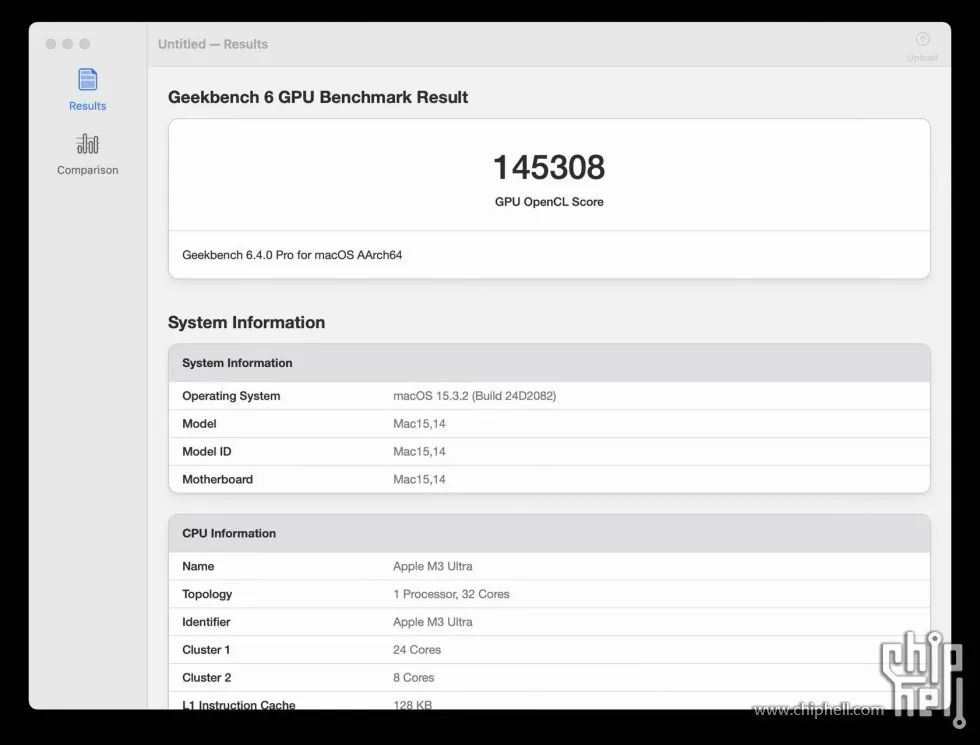Select Apple M3 Ultra value in Identifier row

[432, 622]
